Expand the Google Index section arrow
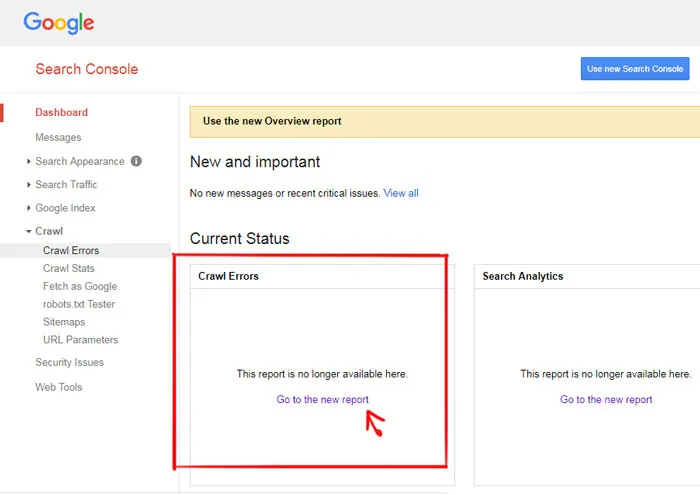The height and width of the screenshot is (495, 700). [x=29, y=208]
